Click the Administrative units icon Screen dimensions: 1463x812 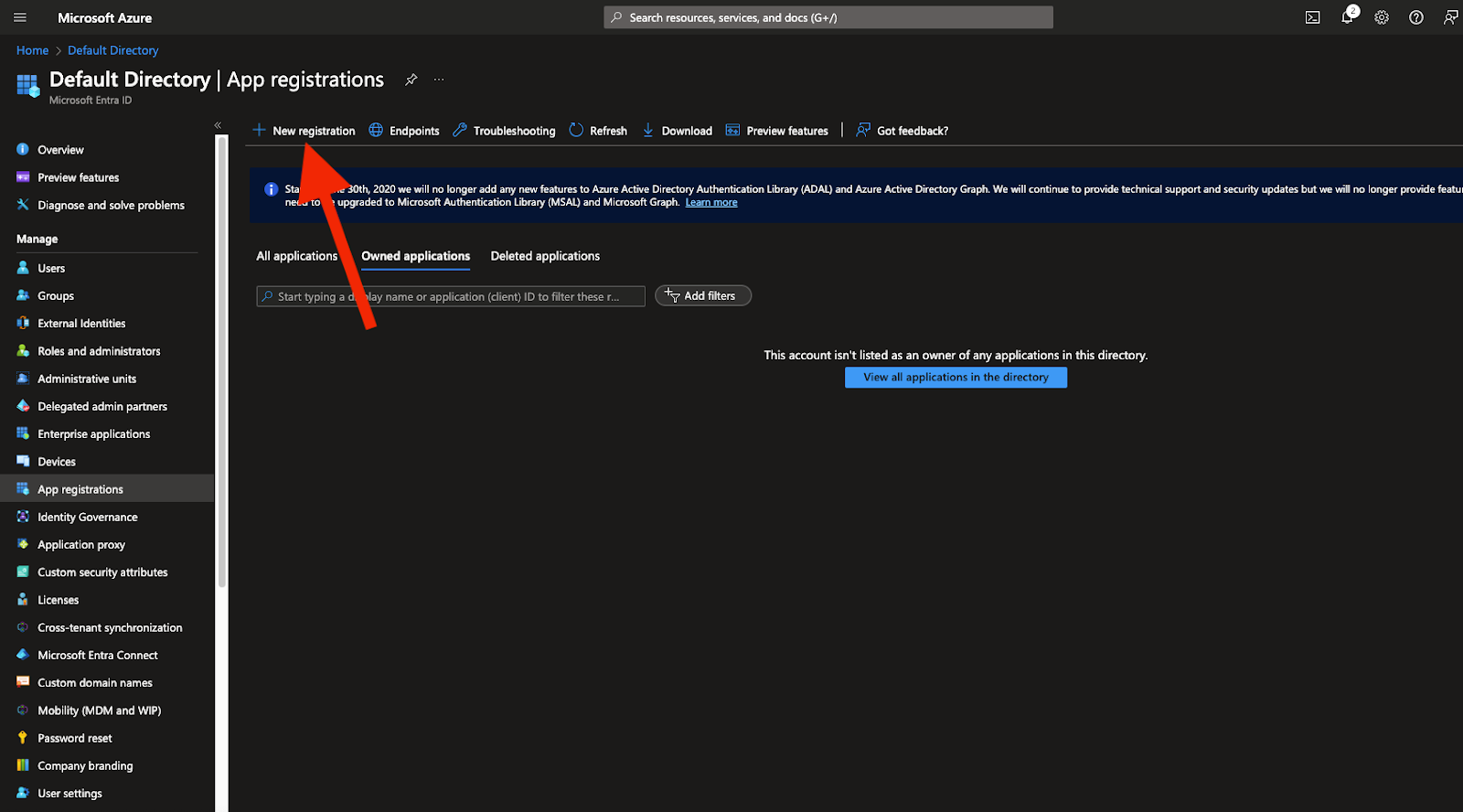(23, 379)
